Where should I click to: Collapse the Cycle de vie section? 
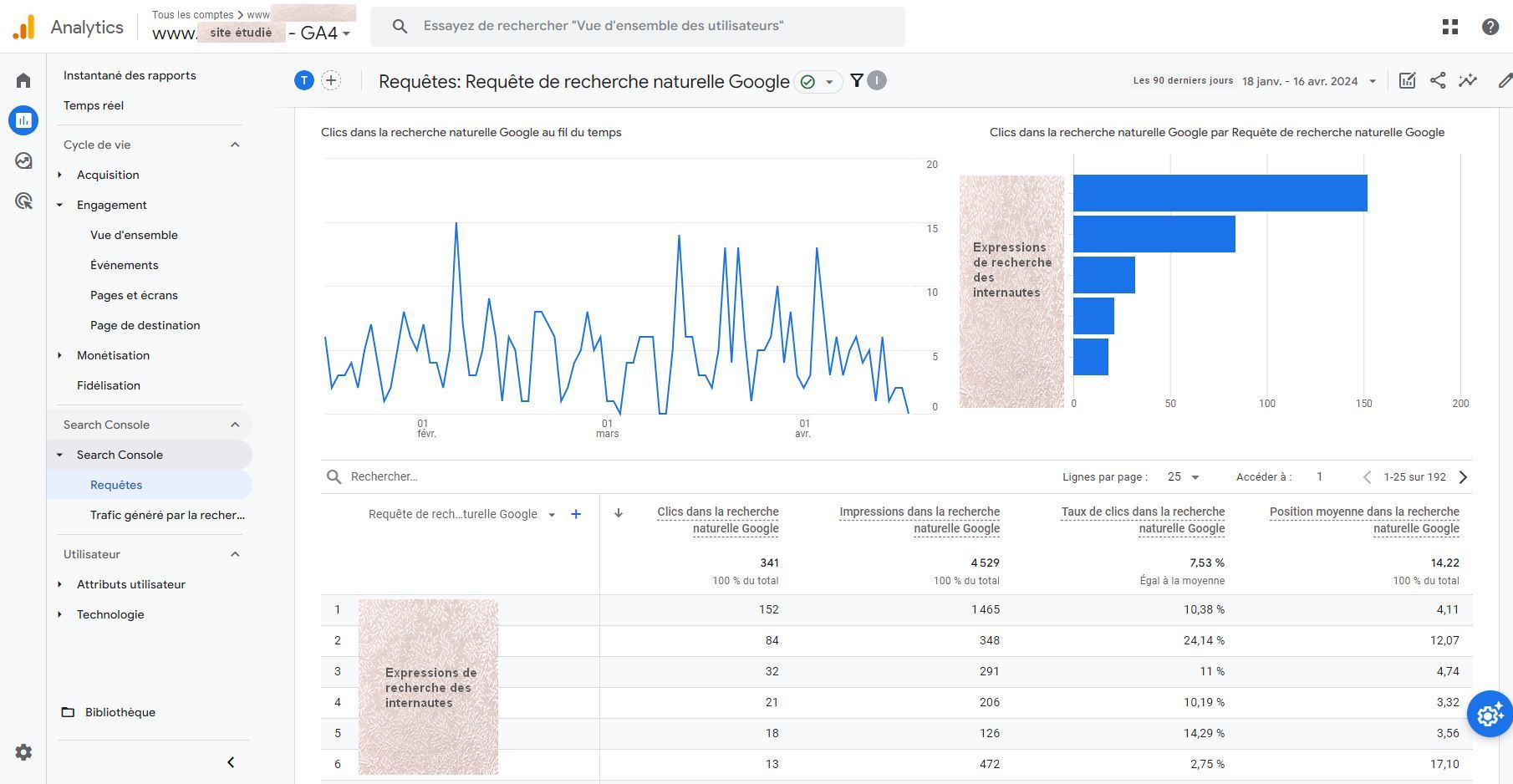[x=235, y=145]
